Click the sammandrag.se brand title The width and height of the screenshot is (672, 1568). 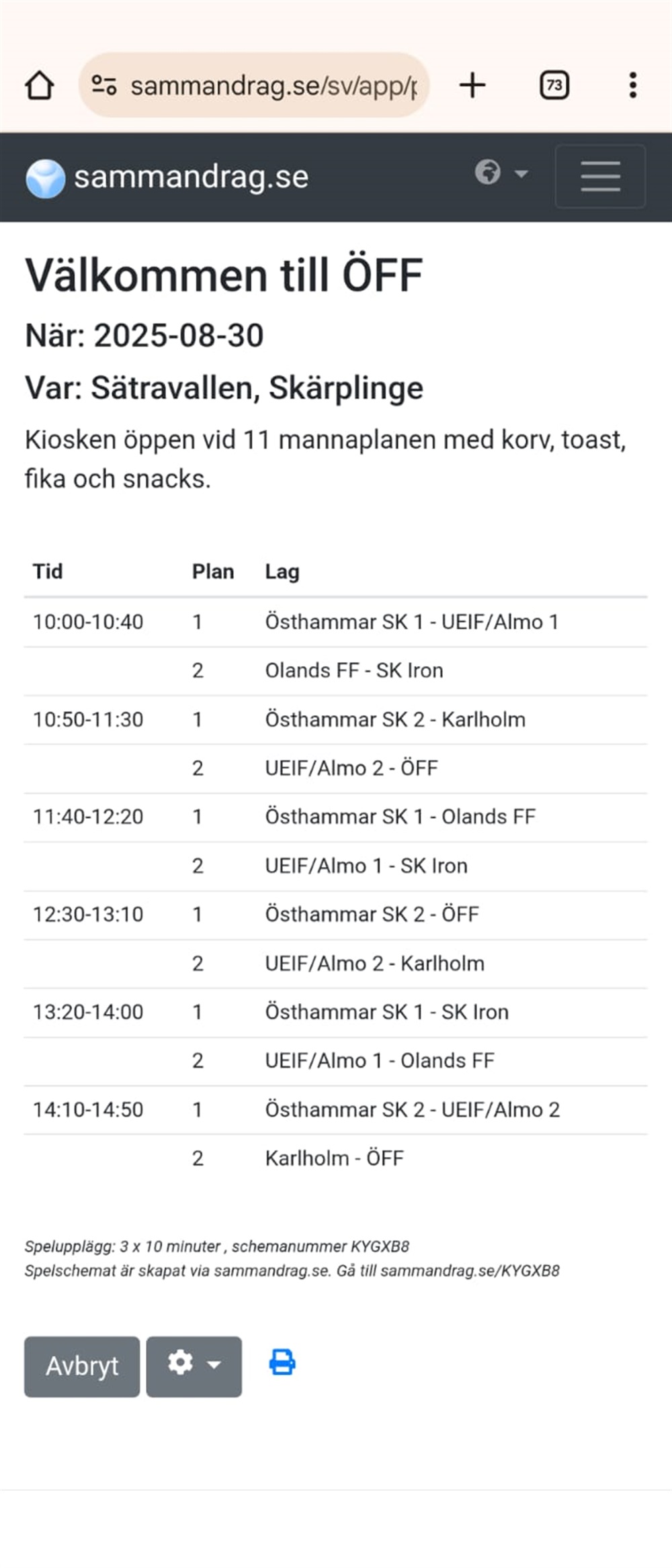coord(191,177)
